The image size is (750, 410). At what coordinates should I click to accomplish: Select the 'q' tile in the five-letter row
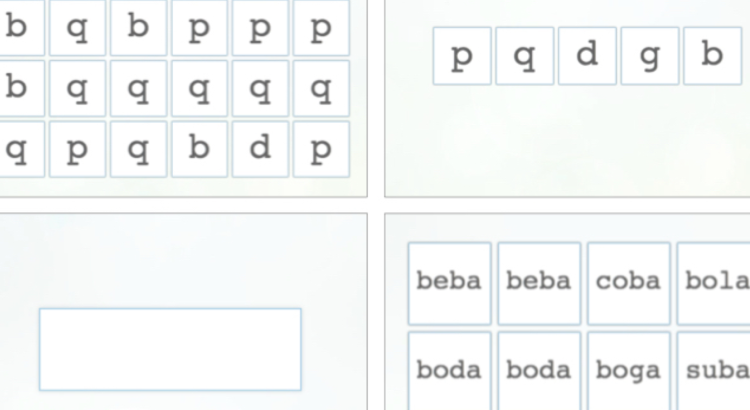[x=524, y=56]
